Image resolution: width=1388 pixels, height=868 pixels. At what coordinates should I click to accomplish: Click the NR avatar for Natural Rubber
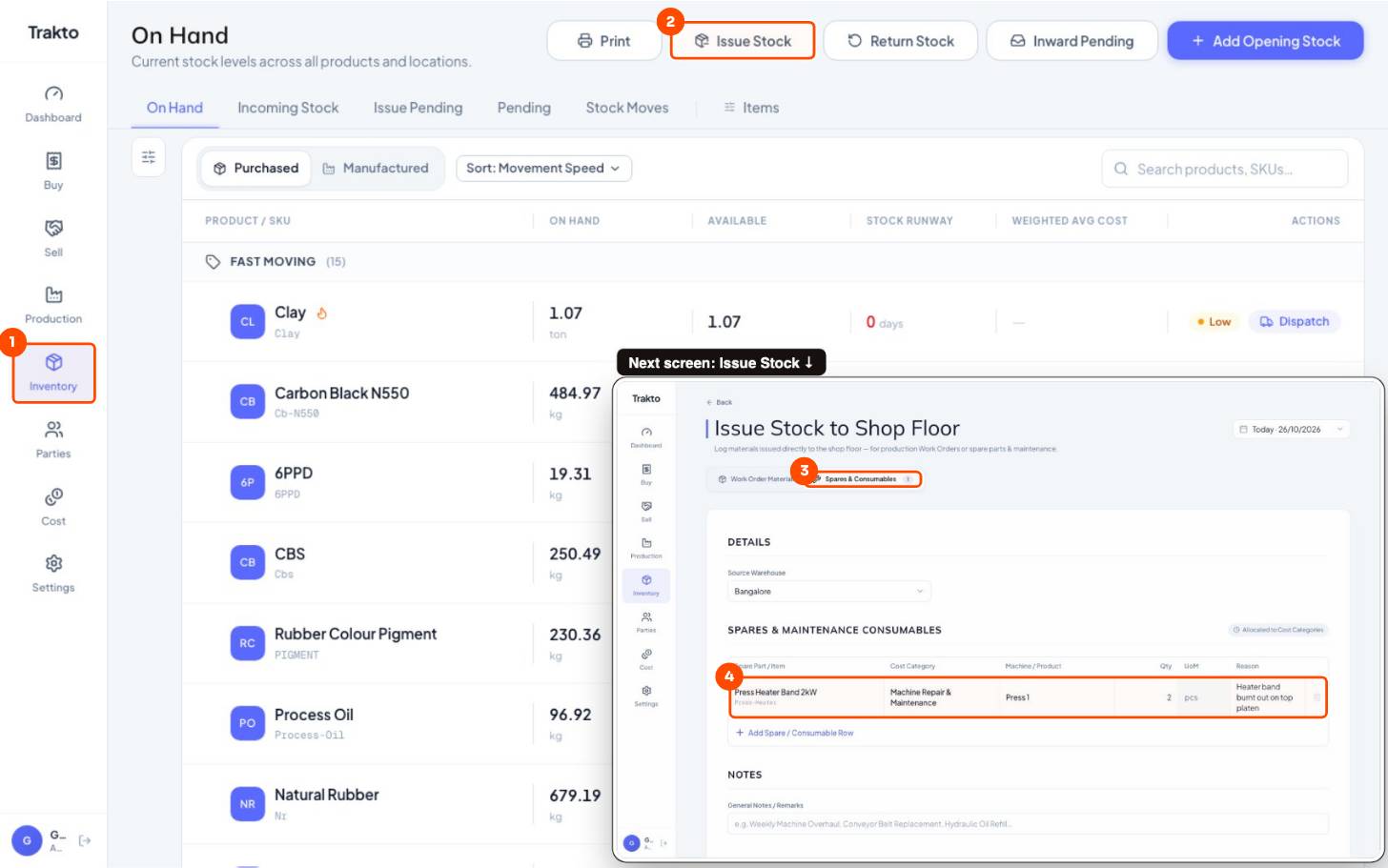247,803
